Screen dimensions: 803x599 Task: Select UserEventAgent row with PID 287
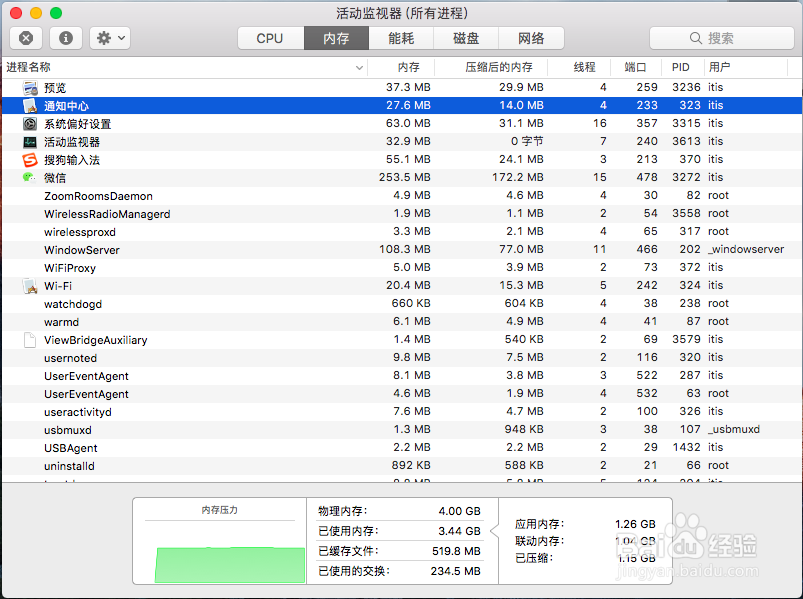[402, 375]
